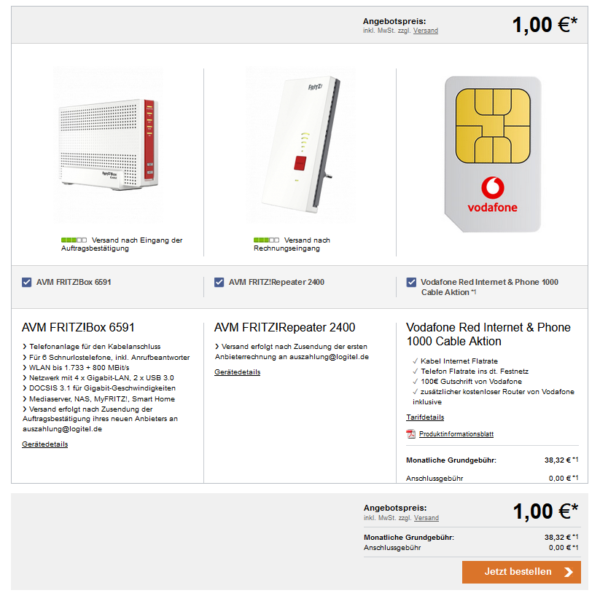Click the SIM card chip graphic
600x593 pixels.
(x=490, y=122)
